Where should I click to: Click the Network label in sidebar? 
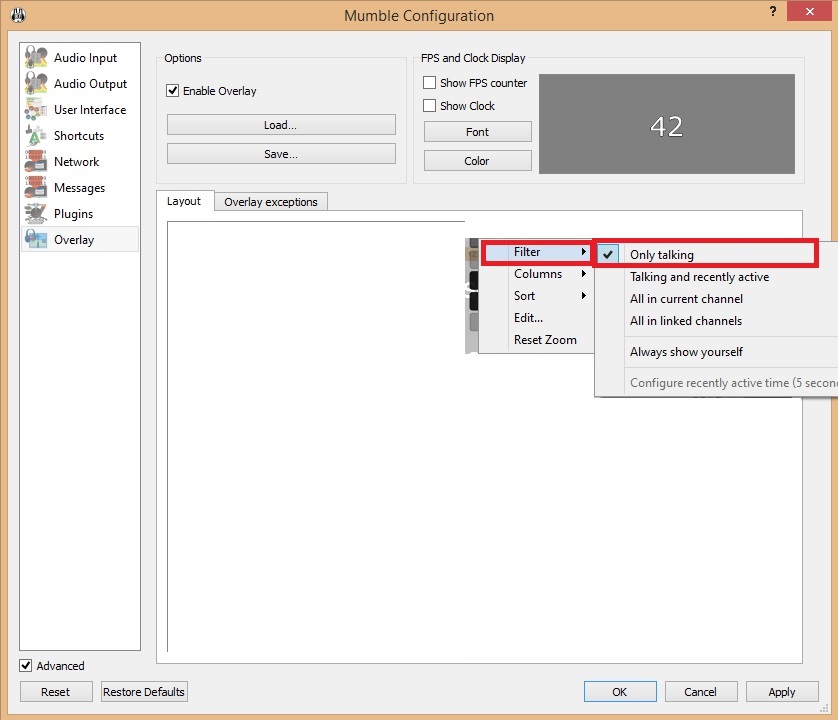[76, 161]
